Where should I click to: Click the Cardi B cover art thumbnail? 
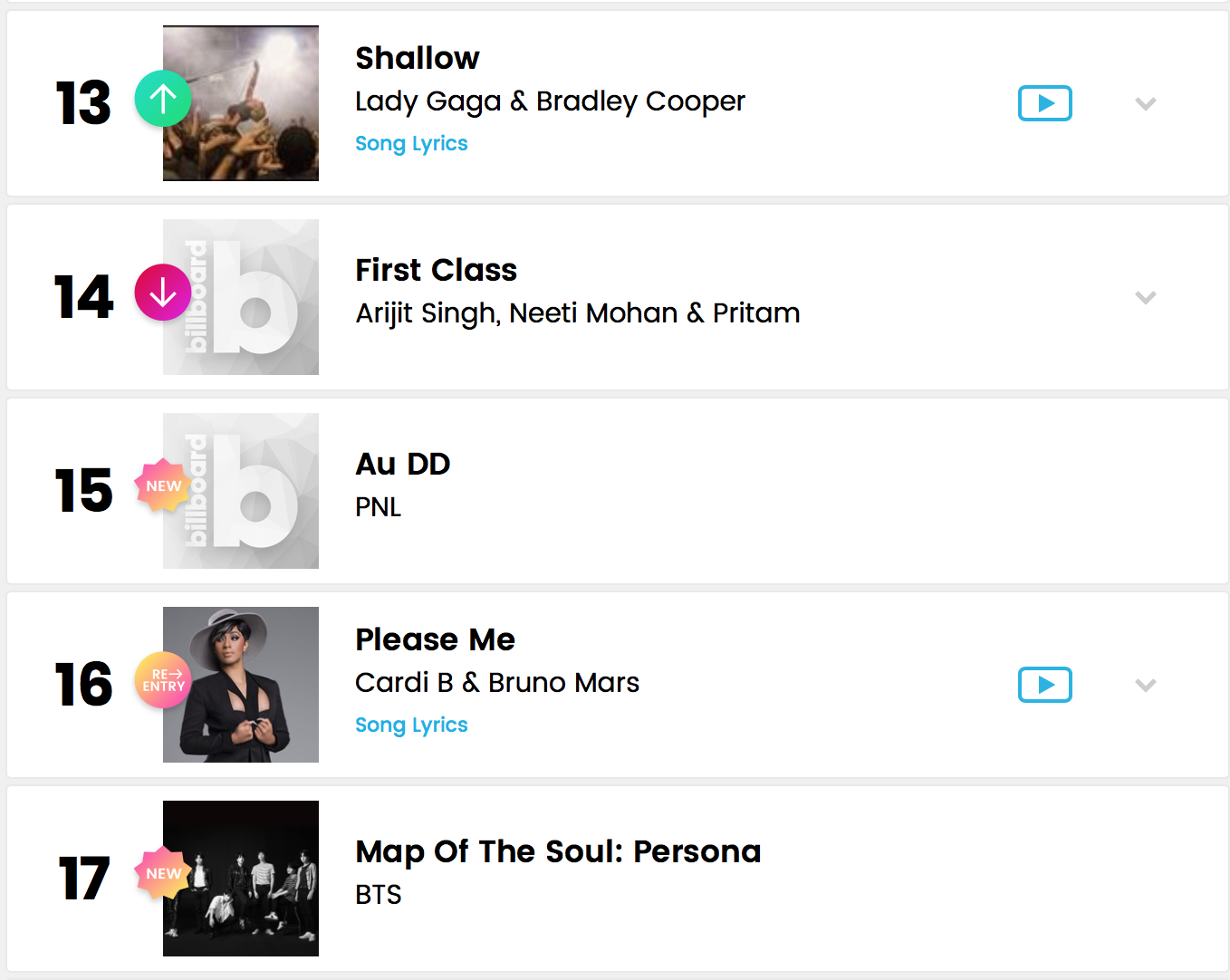[x=241, y=685]
